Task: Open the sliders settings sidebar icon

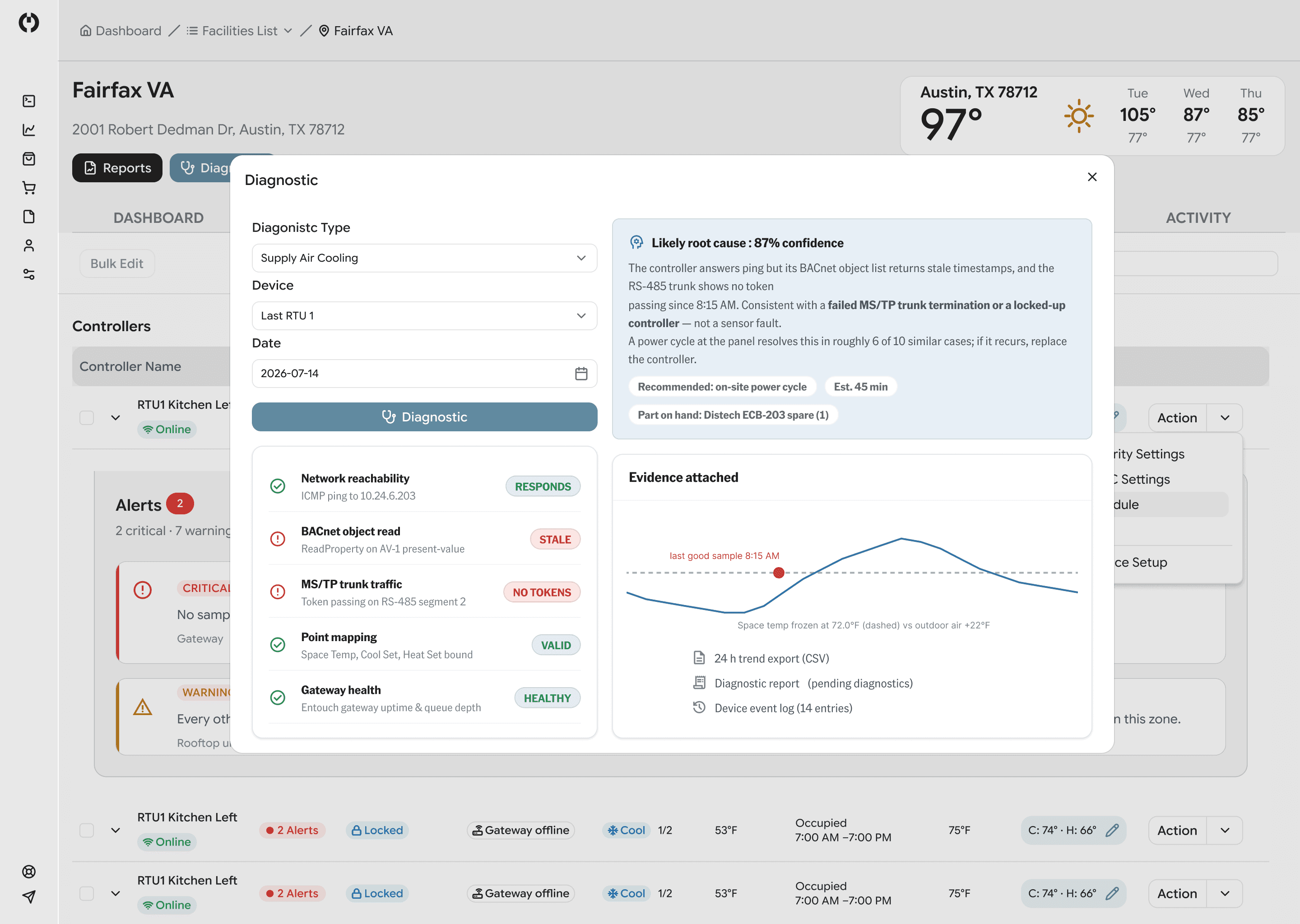Action: click(x=28, y=274)
